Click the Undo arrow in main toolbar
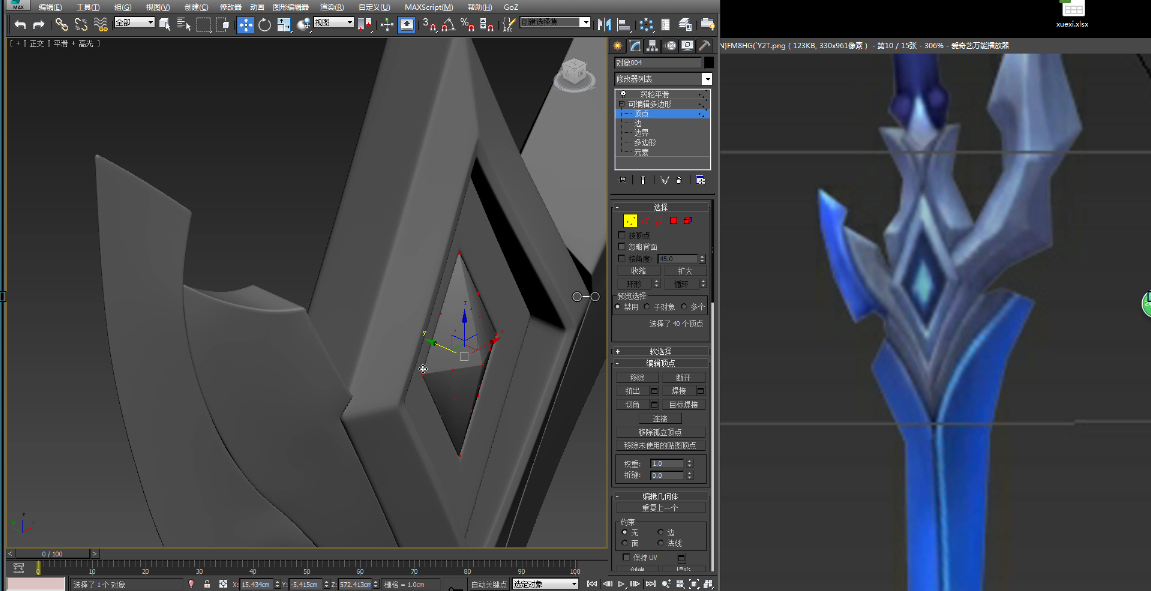1151x591 pixels. click(21, 25)
